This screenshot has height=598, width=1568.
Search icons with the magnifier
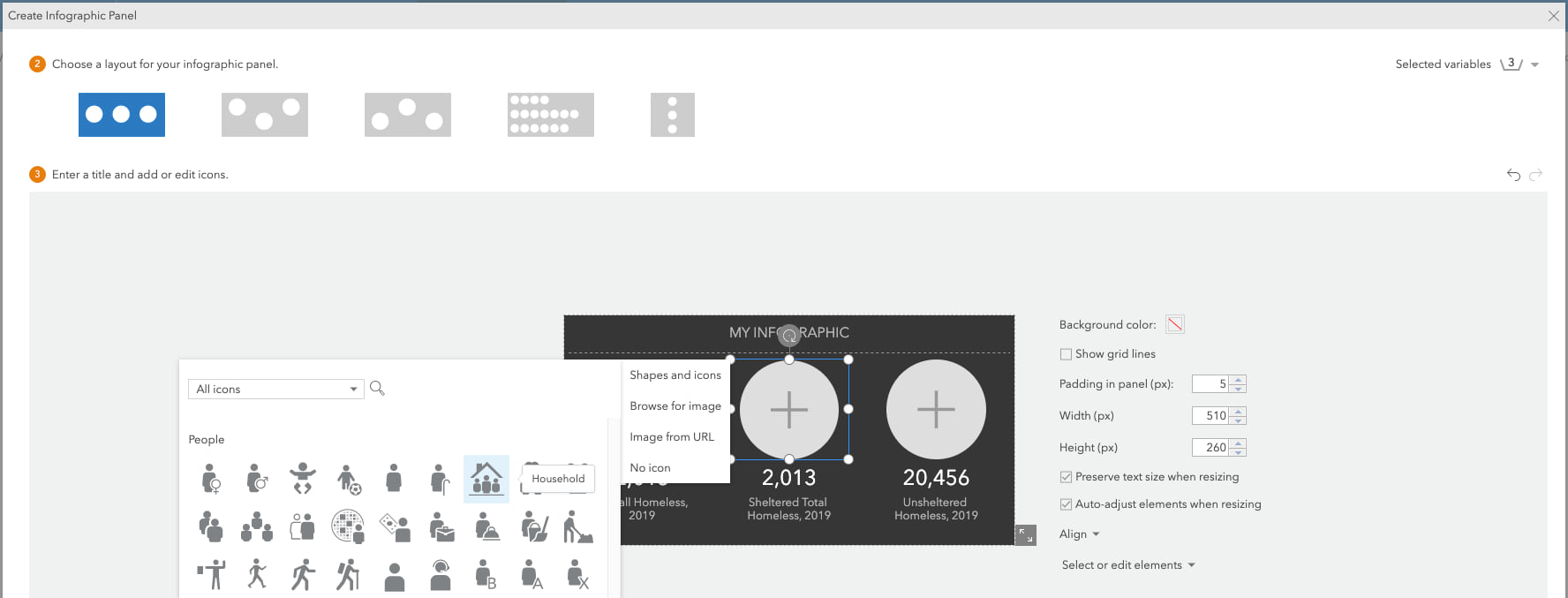(377, 388)
